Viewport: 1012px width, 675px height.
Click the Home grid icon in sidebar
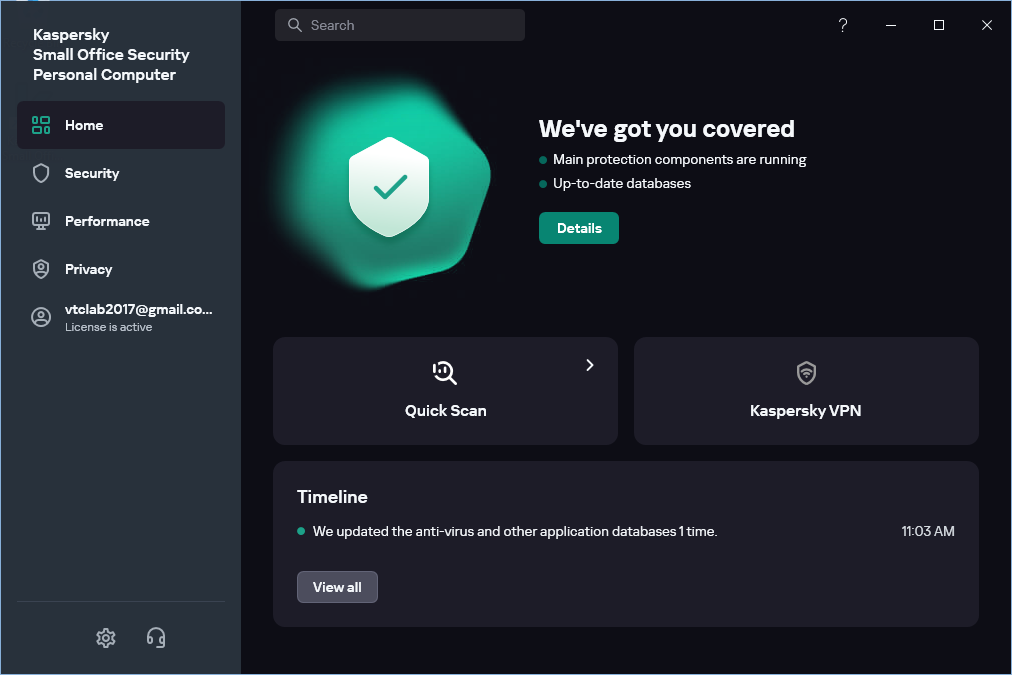coord(41,125)
